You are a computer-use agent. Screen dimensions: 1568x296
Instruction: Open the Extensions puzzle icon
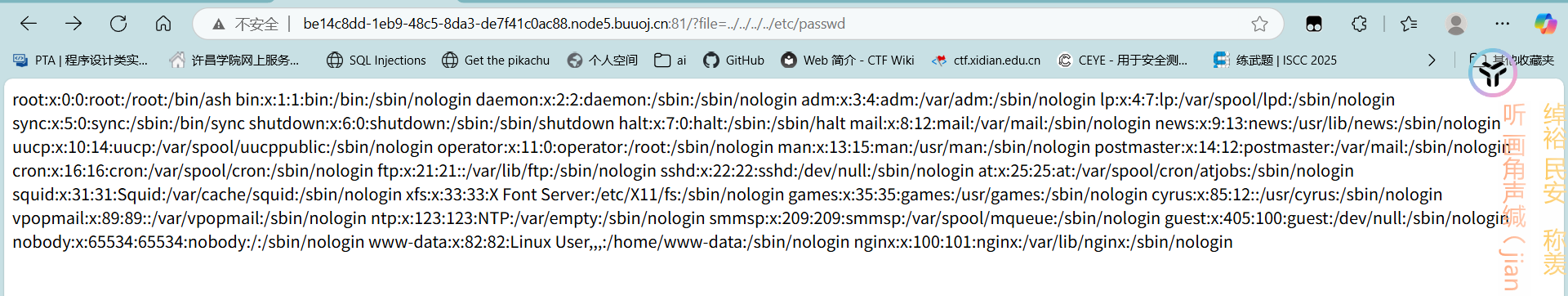pyautogui.click(x=1359, y=24)
